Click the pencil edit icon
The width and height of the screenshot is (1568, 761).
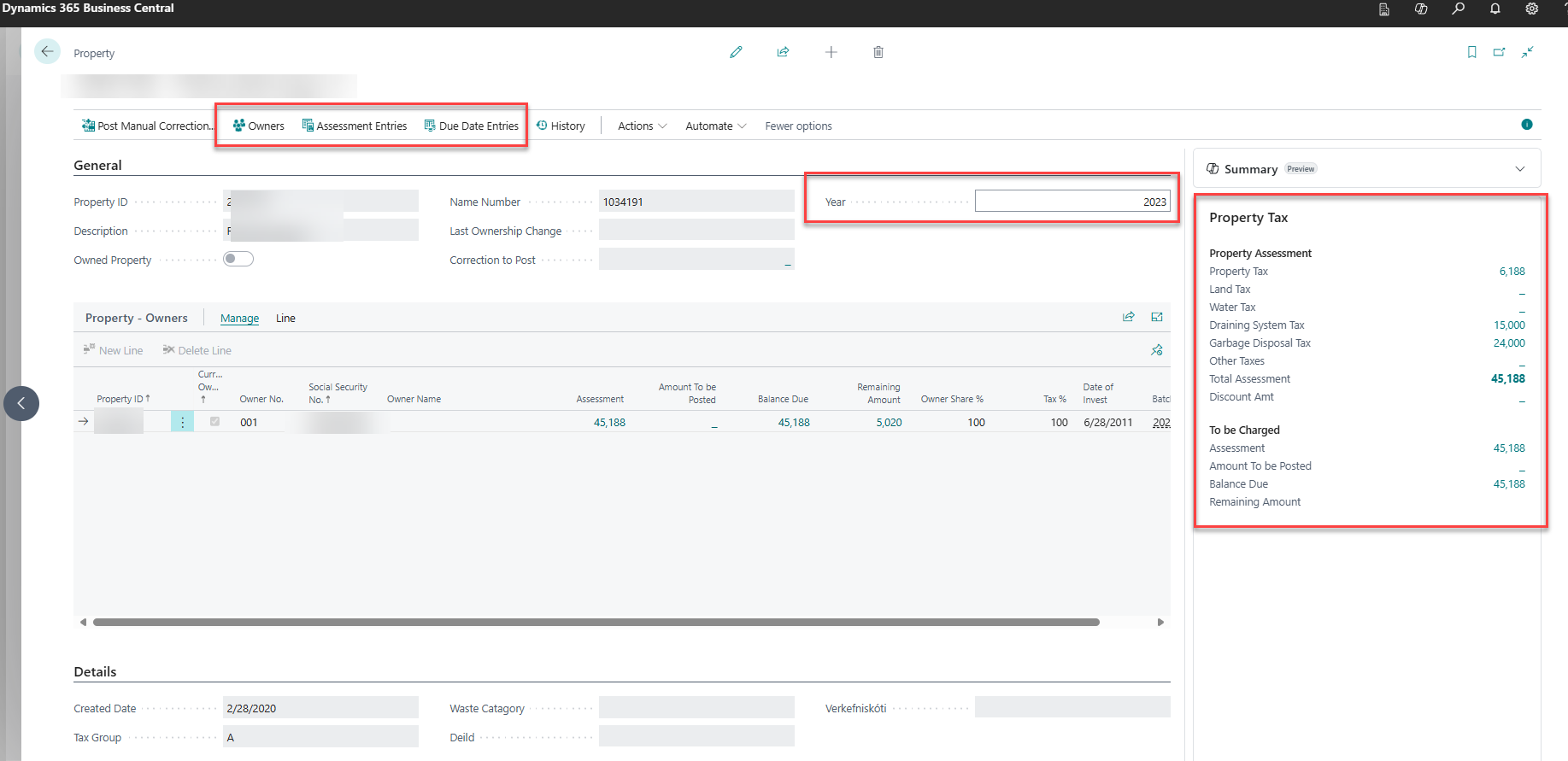(736, 52)
